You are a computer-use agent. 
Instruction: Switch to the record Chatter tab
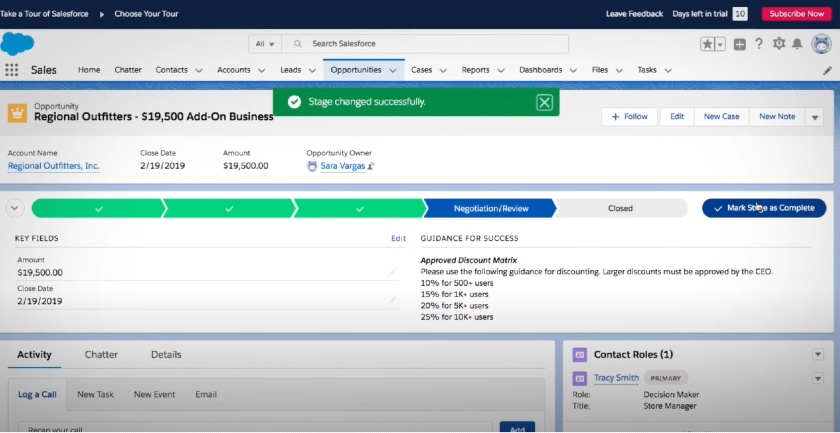[x=101, y=355]
